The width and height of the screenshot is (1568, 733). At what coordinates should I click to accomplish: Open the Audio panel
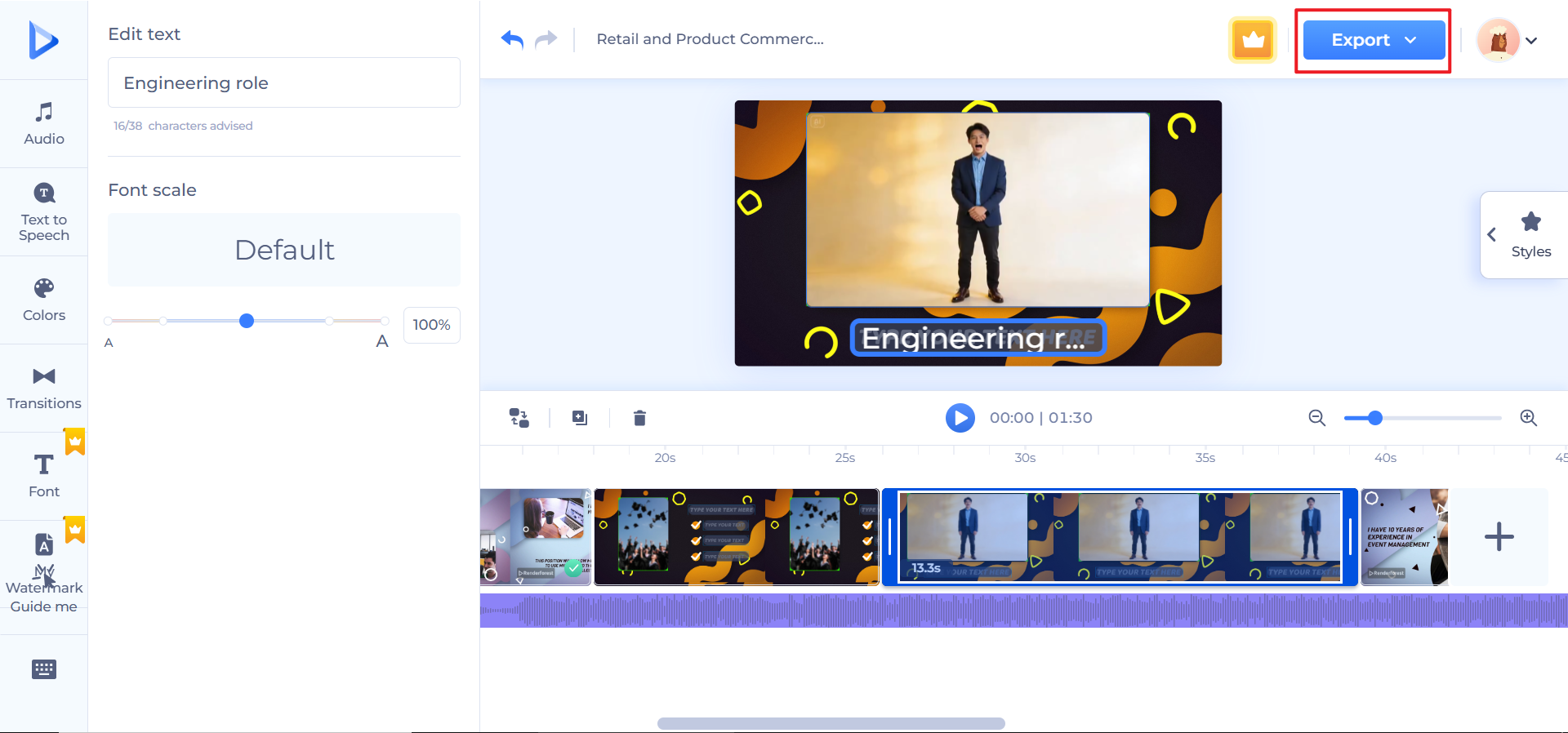coord(44,124)
